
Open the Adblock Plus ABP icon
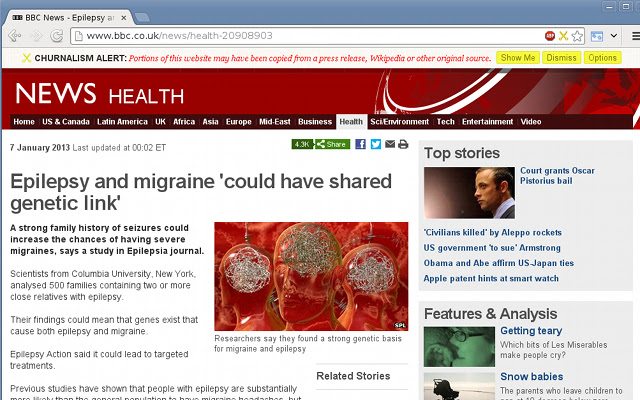click(550, 36)
